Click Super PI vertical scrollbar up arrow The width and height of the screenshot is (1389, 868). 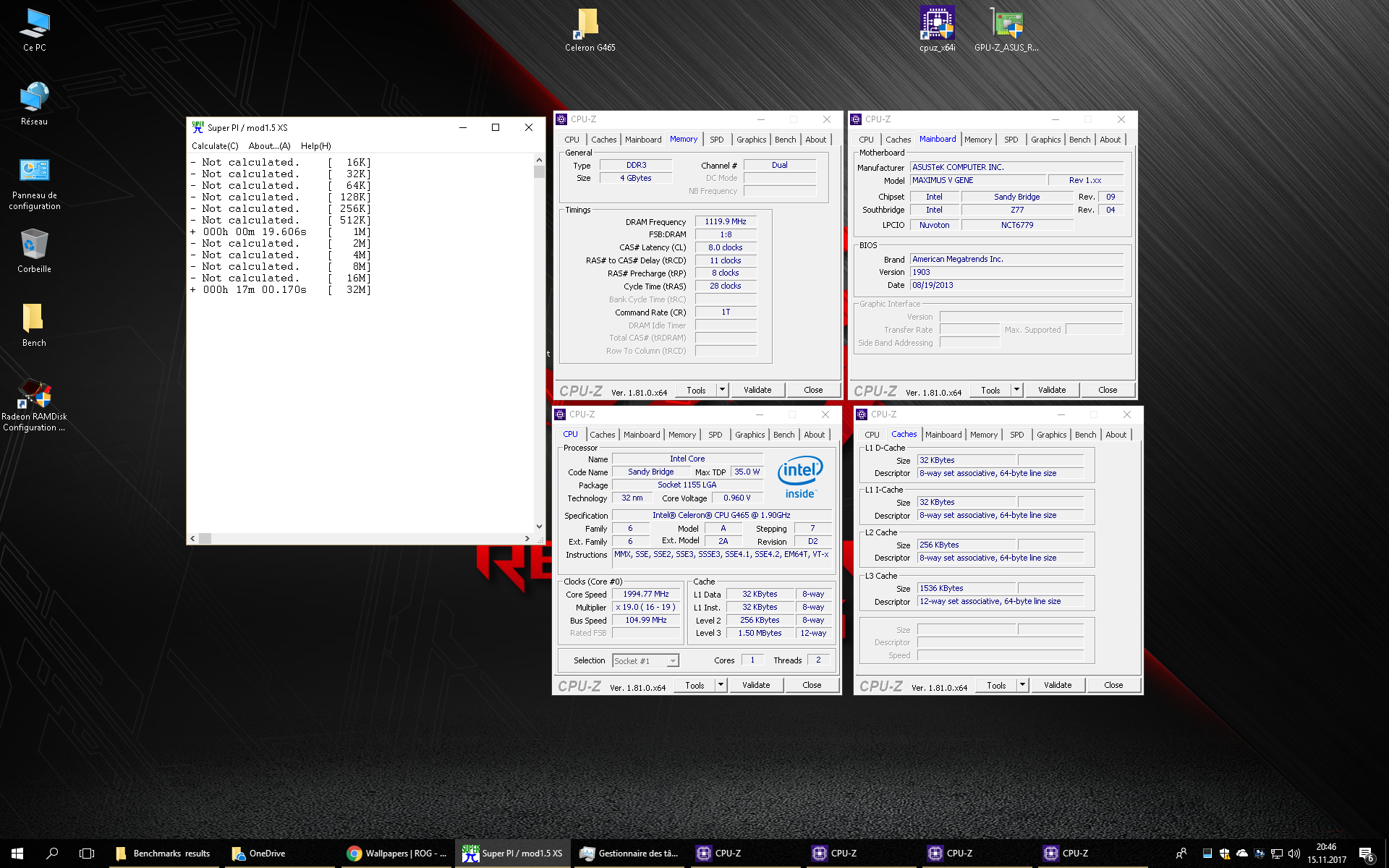tap(539, 160)
